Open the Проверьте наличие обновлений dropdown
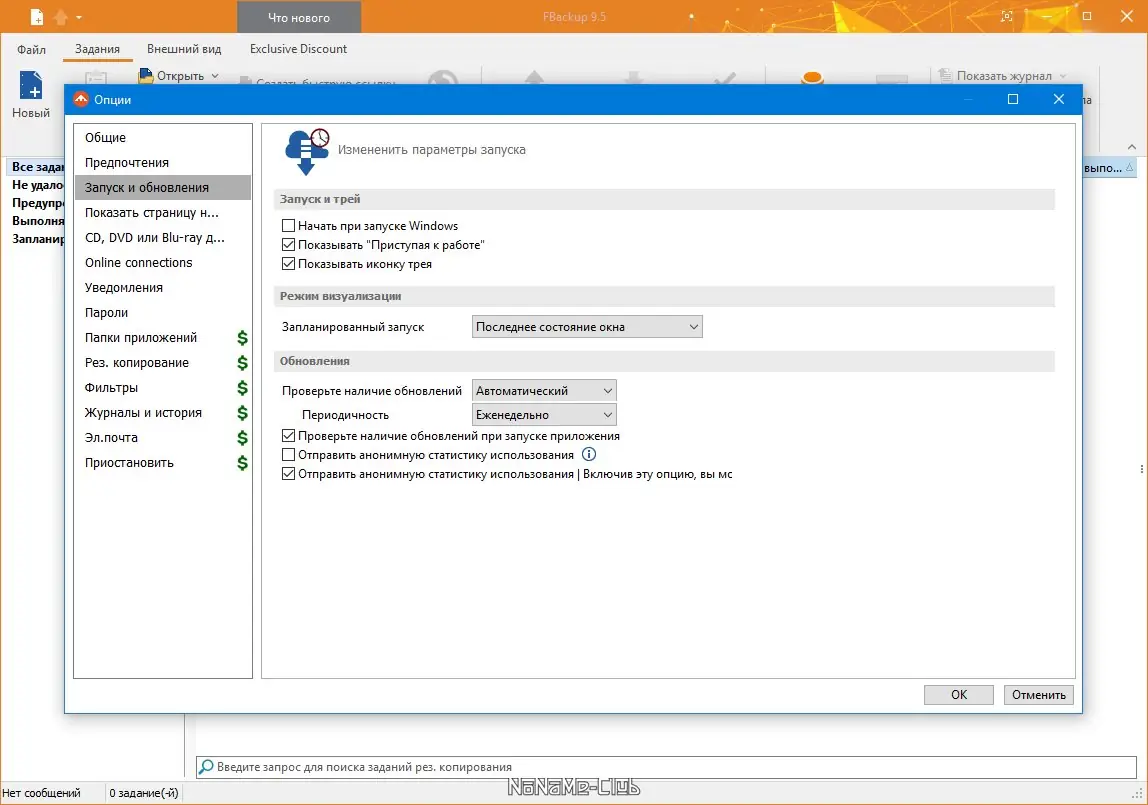The height and width of the screenshot is (805, 1148). pyautogui.click(x=544, y=390)
